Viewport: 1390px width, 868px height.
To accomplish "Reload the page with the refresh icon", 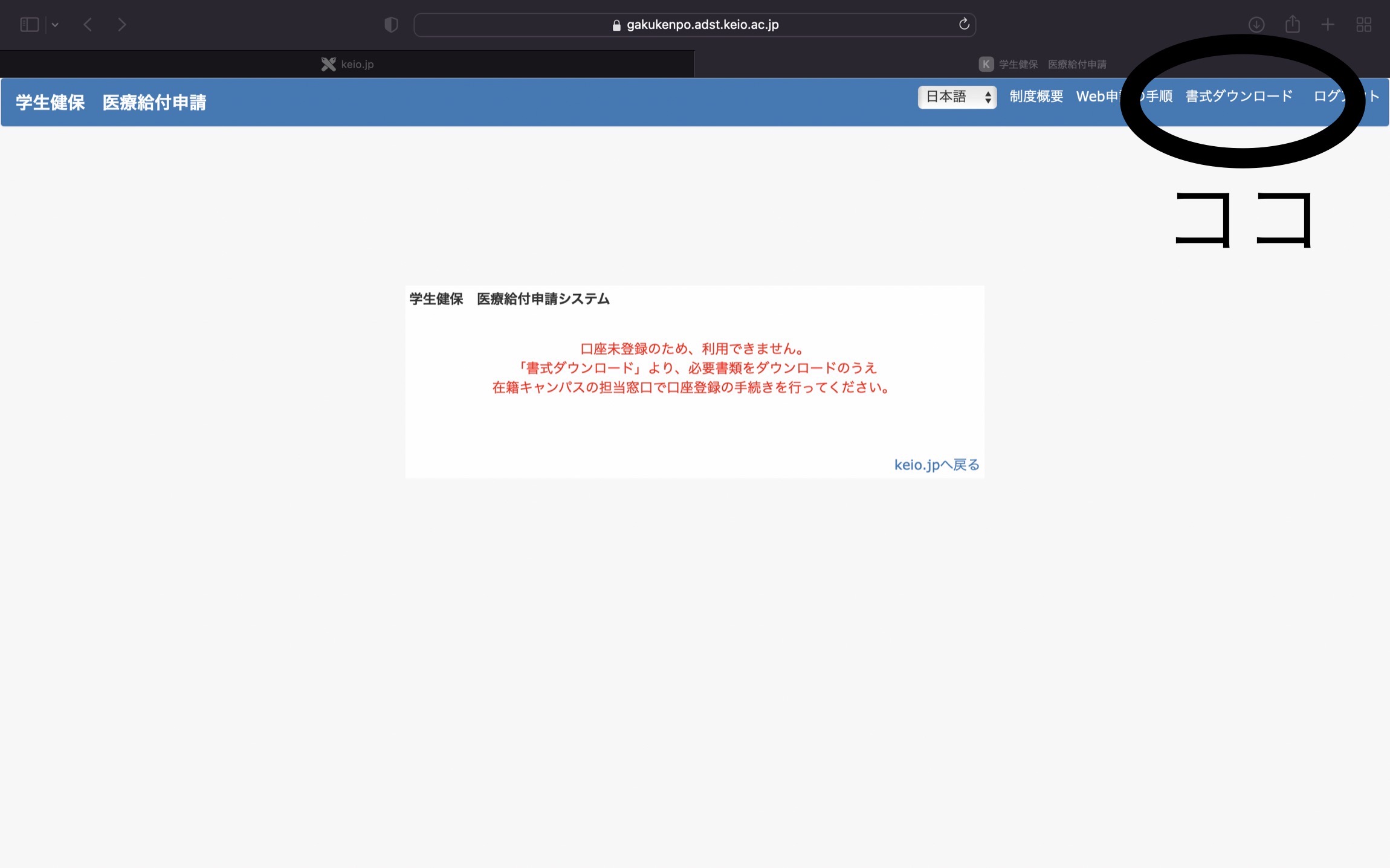I will (x=964, y=24).
